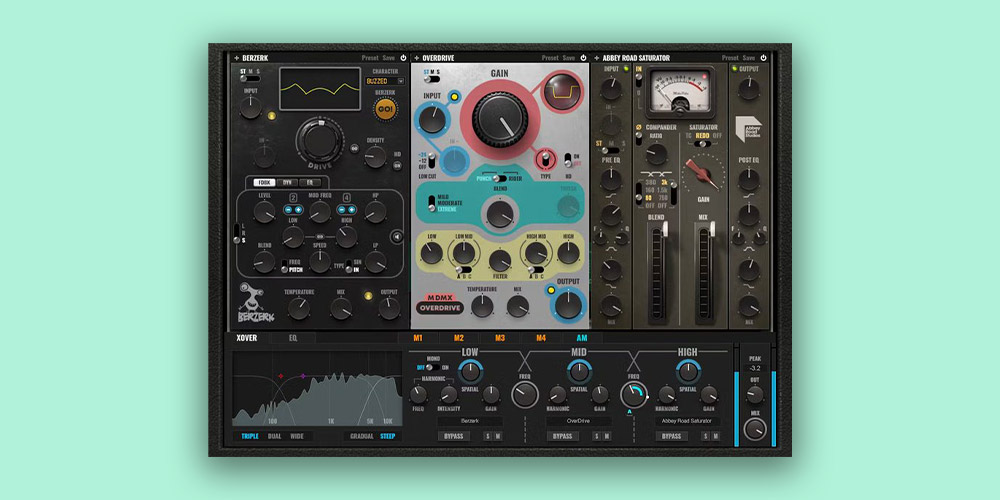Viewport: 1000px width, 500px height.
Task: Select the M3 macro tab
Action: (x=500, y=339)
